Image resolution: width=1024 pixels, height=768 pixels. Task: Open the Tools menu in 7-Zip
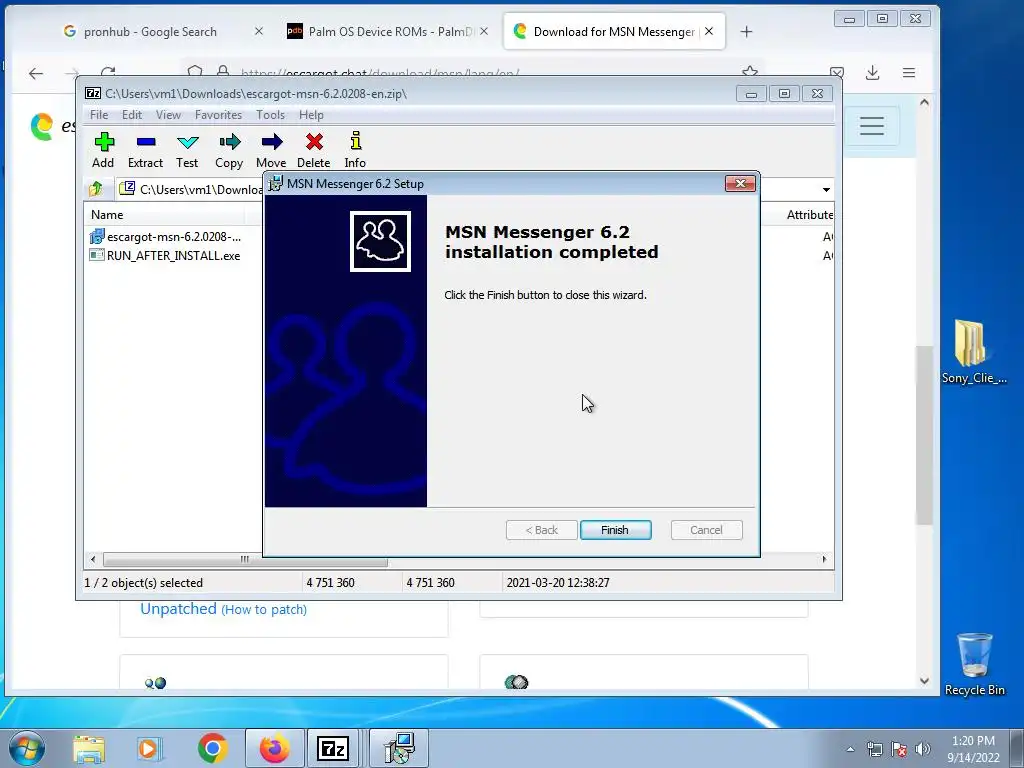[x=270, y=115]
